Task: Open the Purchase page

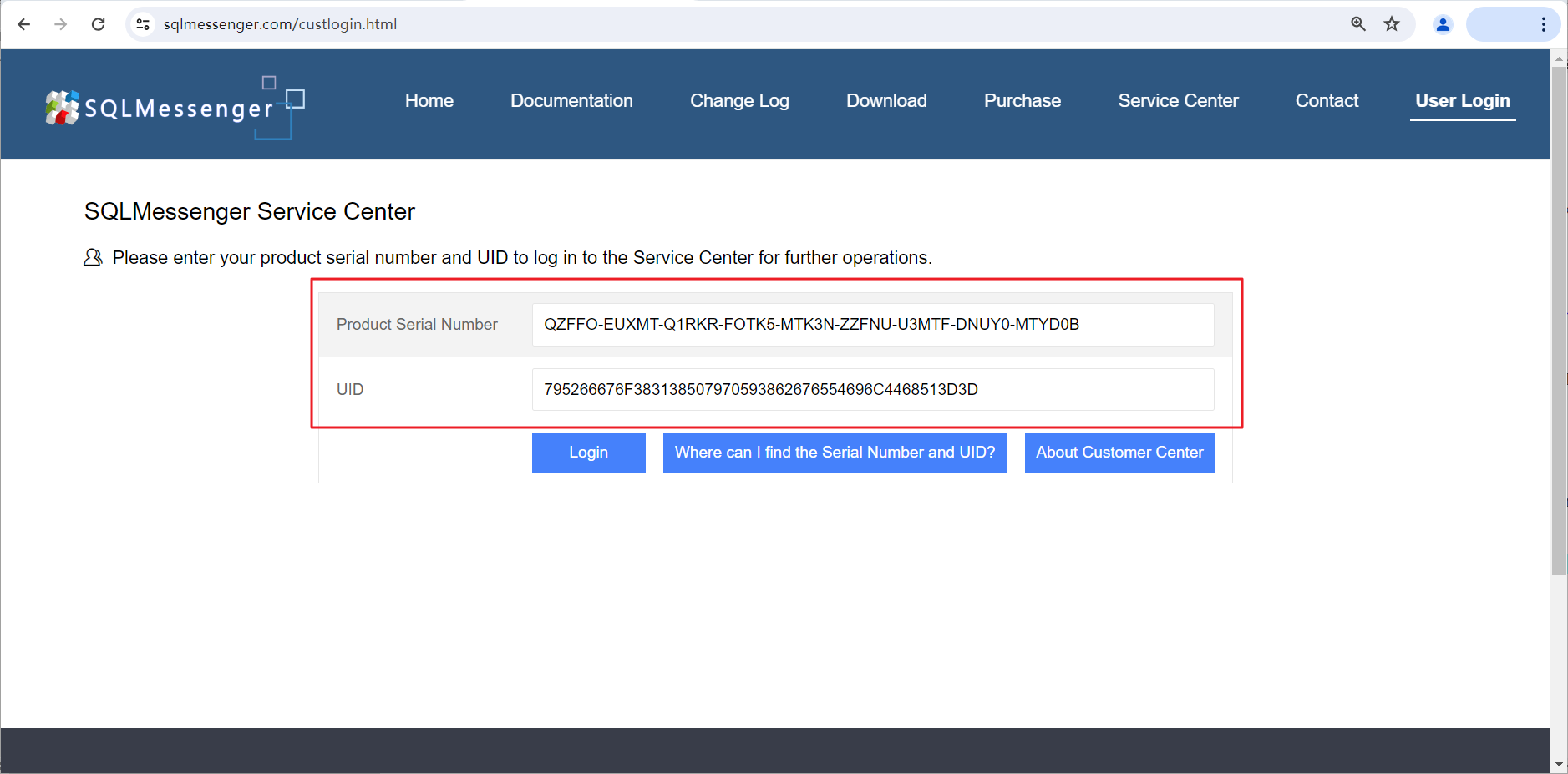Action: [1022, 100]
